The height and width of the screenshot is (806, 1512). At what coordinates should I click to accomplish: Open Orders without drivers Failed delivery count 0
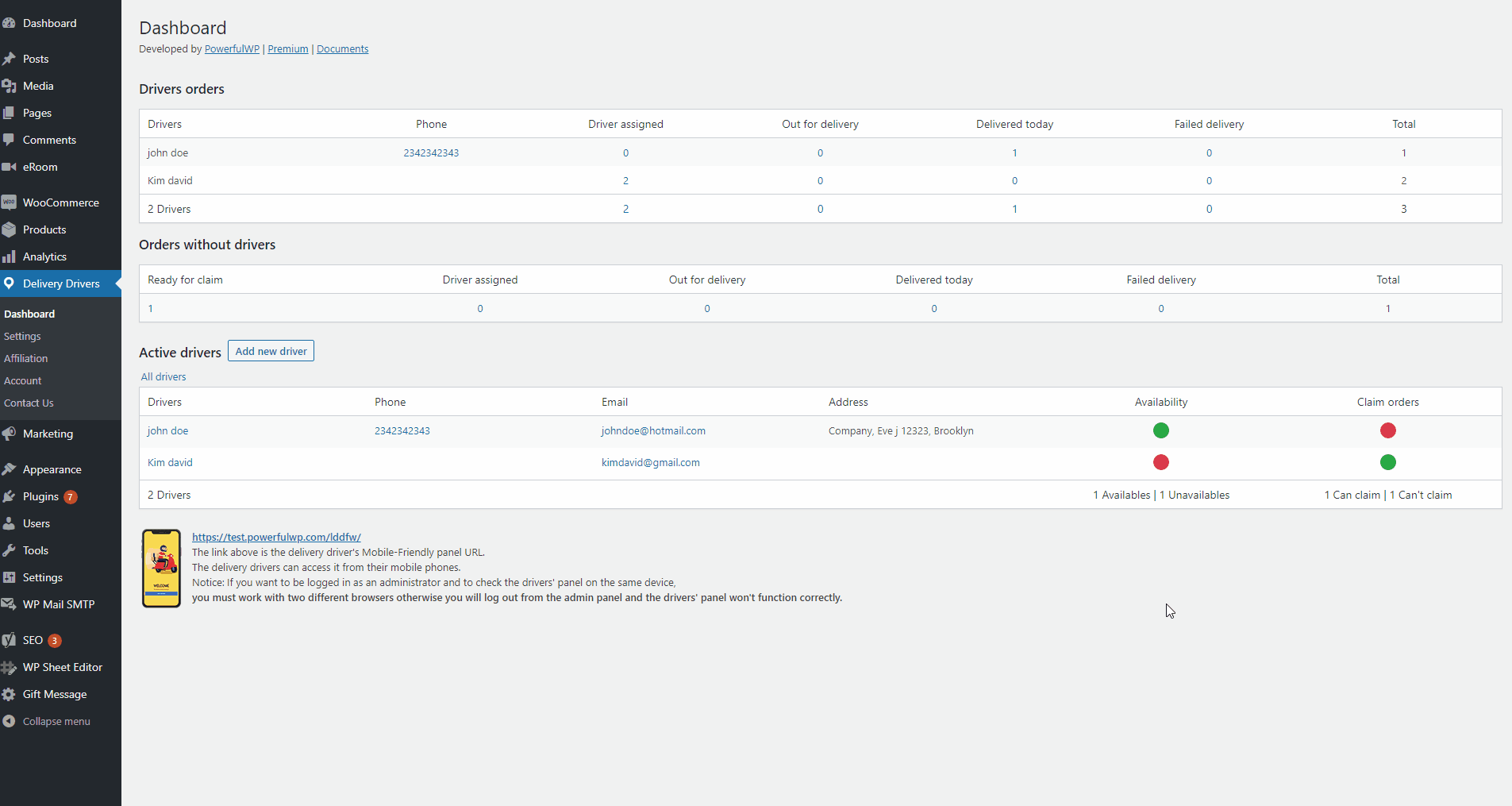click(1161, 308)
